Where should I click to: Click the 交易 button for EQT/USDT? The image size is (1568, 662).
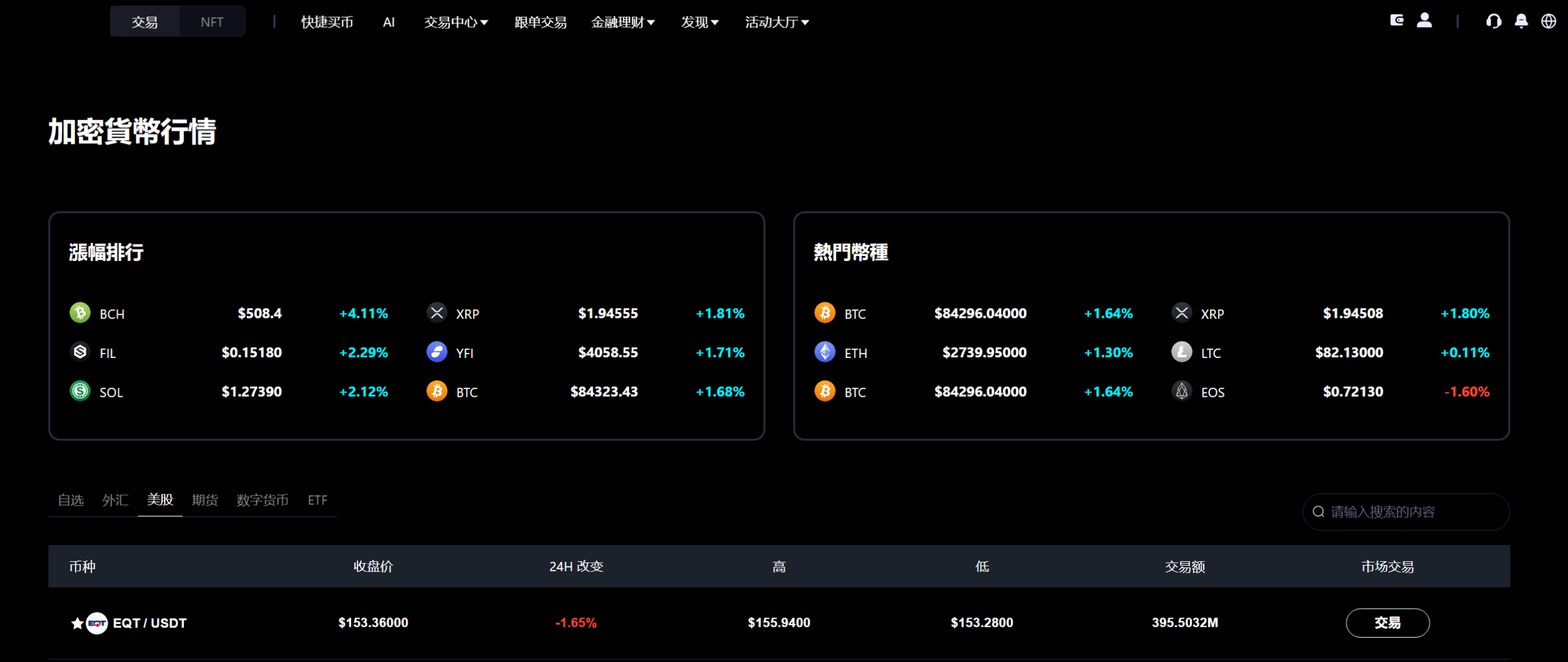pyautogui.click(x=1388, y=623)
